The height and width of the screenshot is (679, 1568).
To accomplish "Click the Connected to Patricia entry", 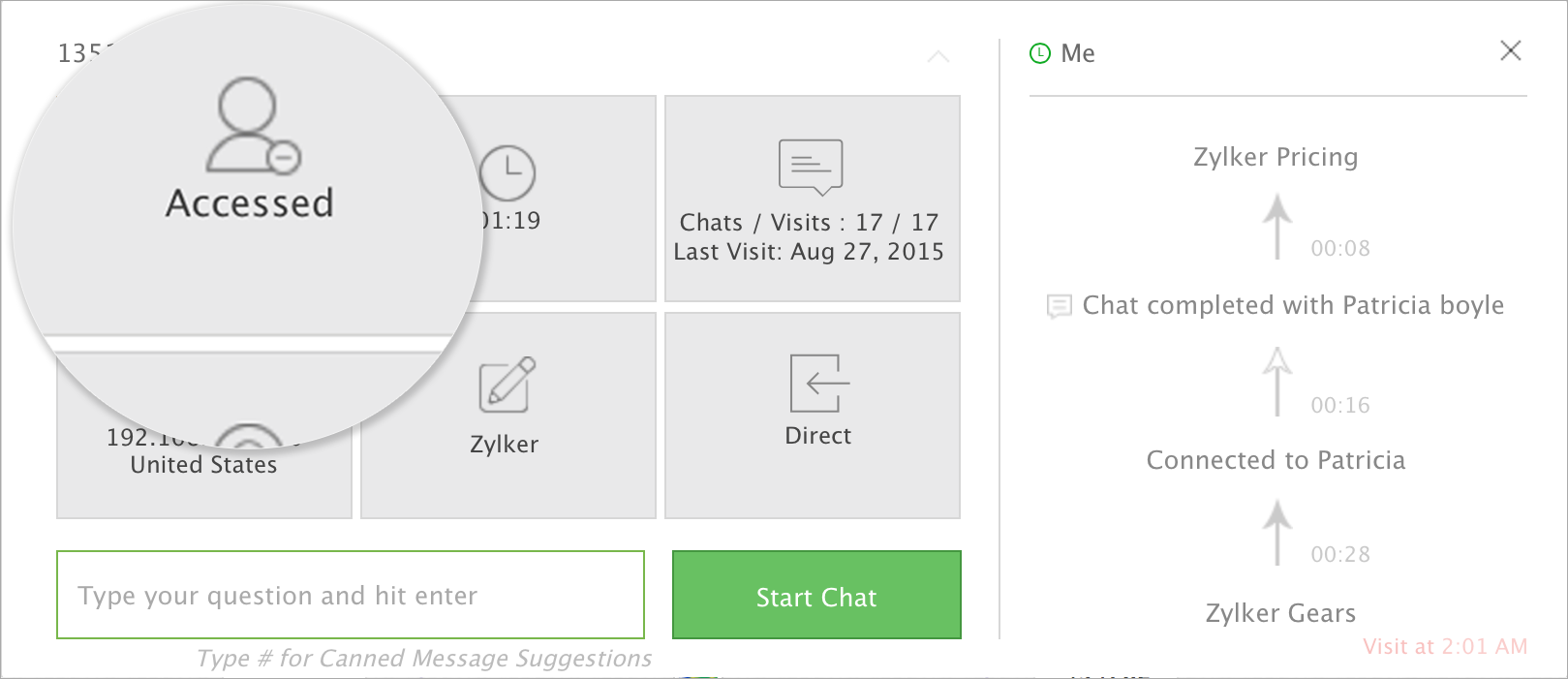I will [x=1276, y=460].
